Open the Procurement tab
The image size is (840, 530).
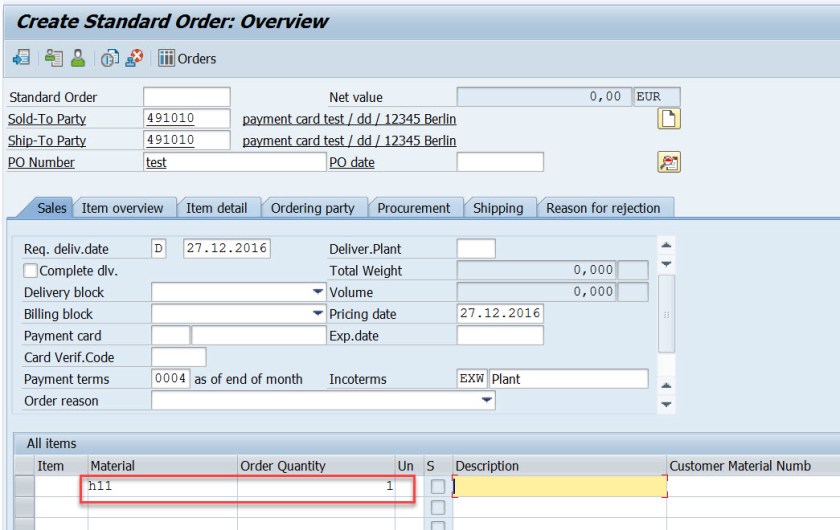[414, 208]
